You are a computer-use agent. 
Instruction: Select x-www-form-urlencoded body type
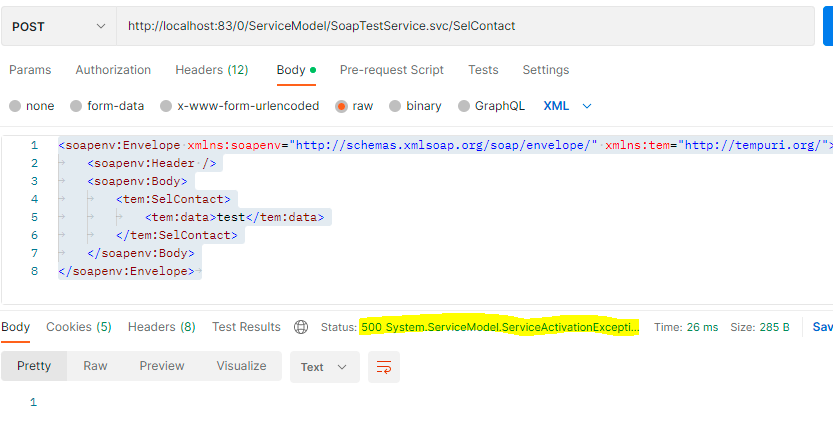click(240, 106)
